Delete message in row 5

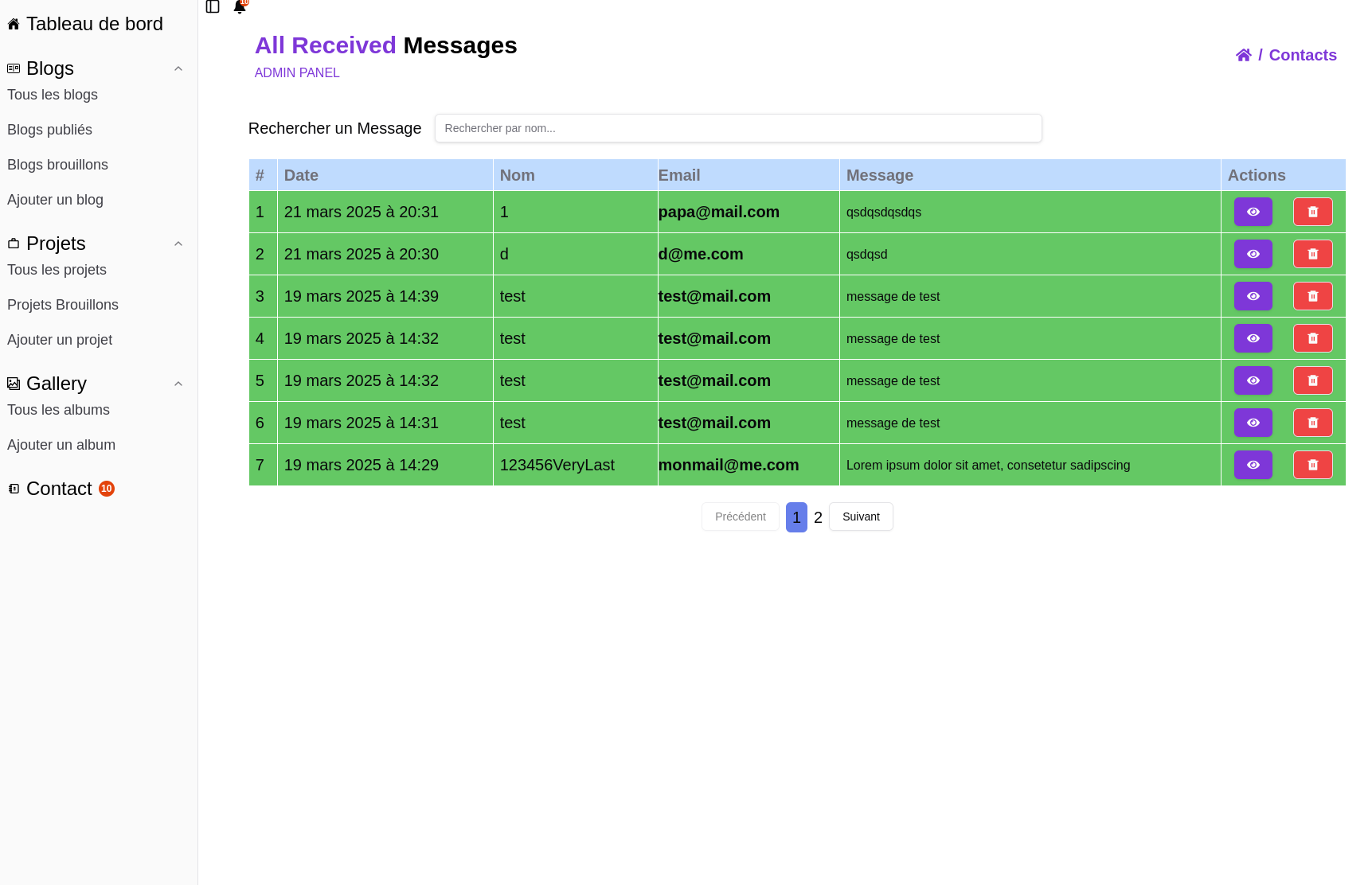(1312, 380)
